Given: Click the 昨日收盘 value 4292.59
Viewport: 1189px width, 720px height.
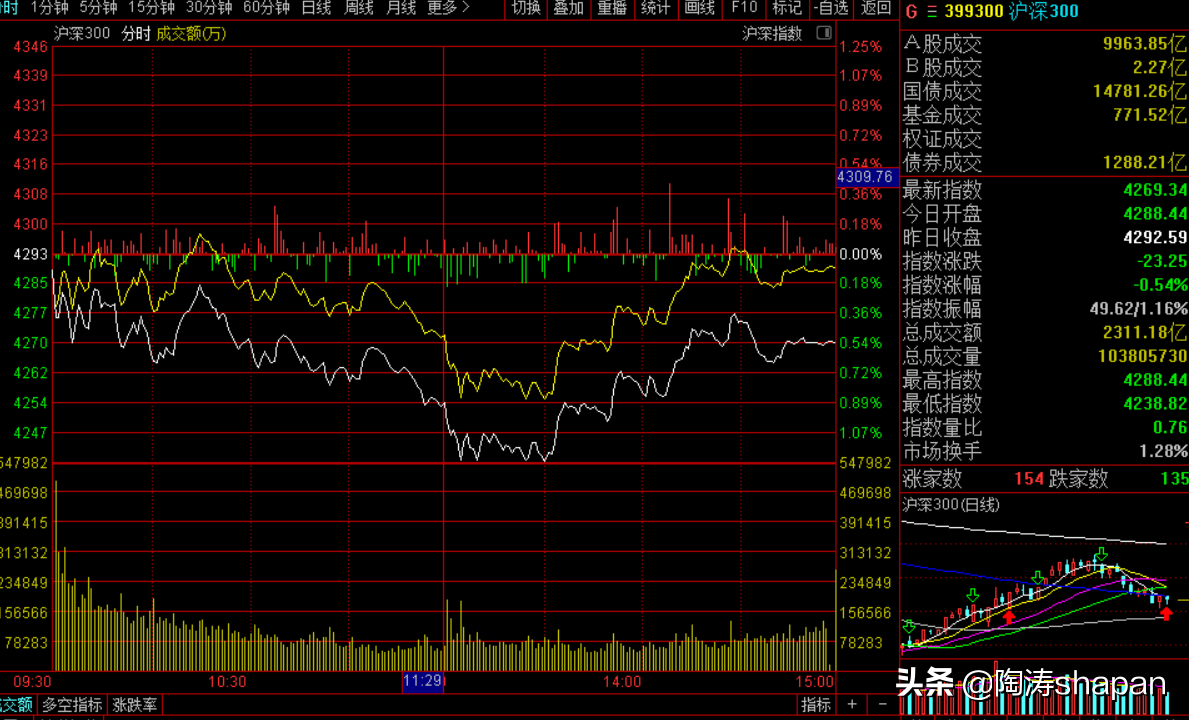Looking at the screenshot, I should point(1155,238).
